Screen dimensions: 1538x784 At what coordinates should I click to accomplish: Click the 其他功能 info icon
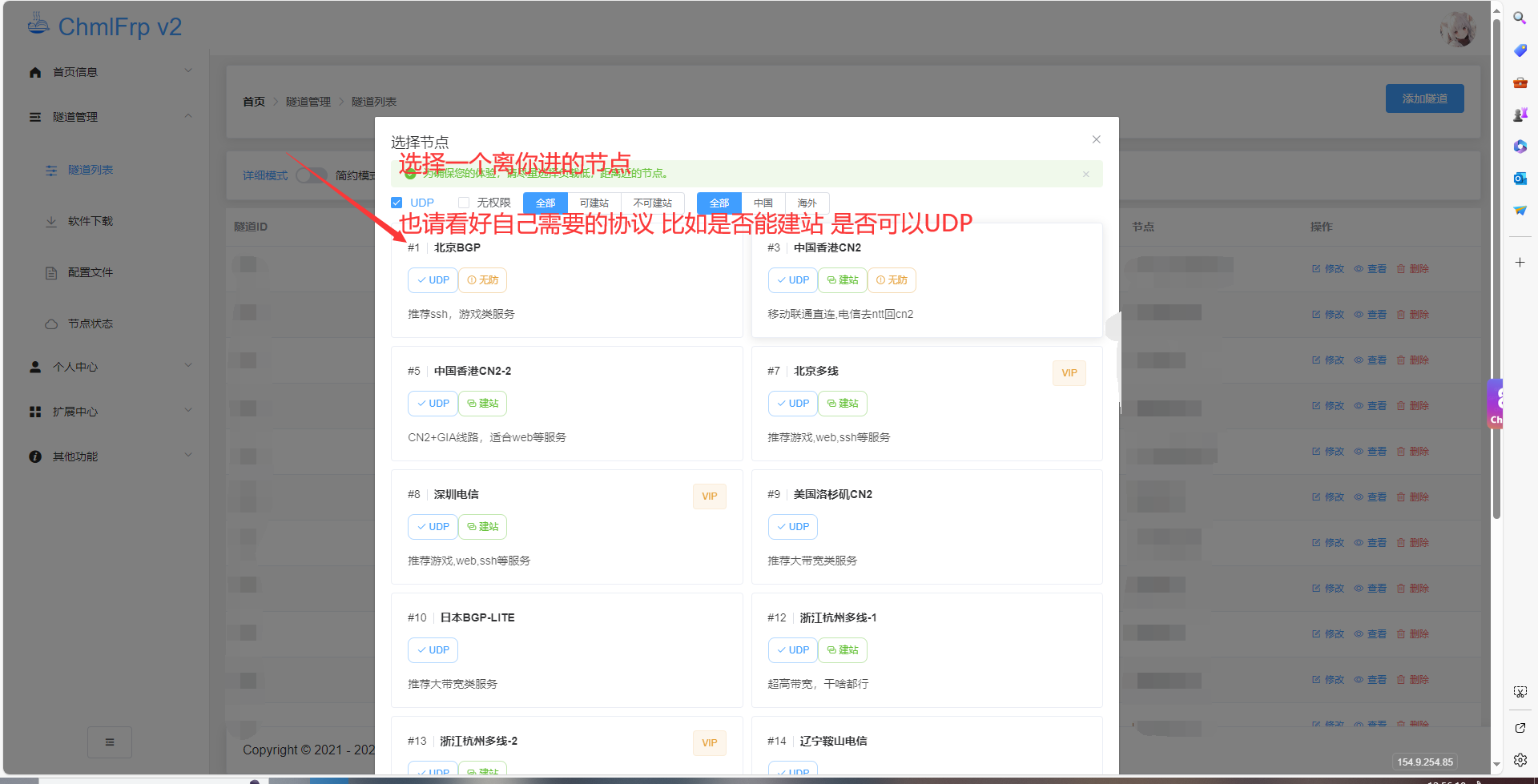click(x=35, y=456)
